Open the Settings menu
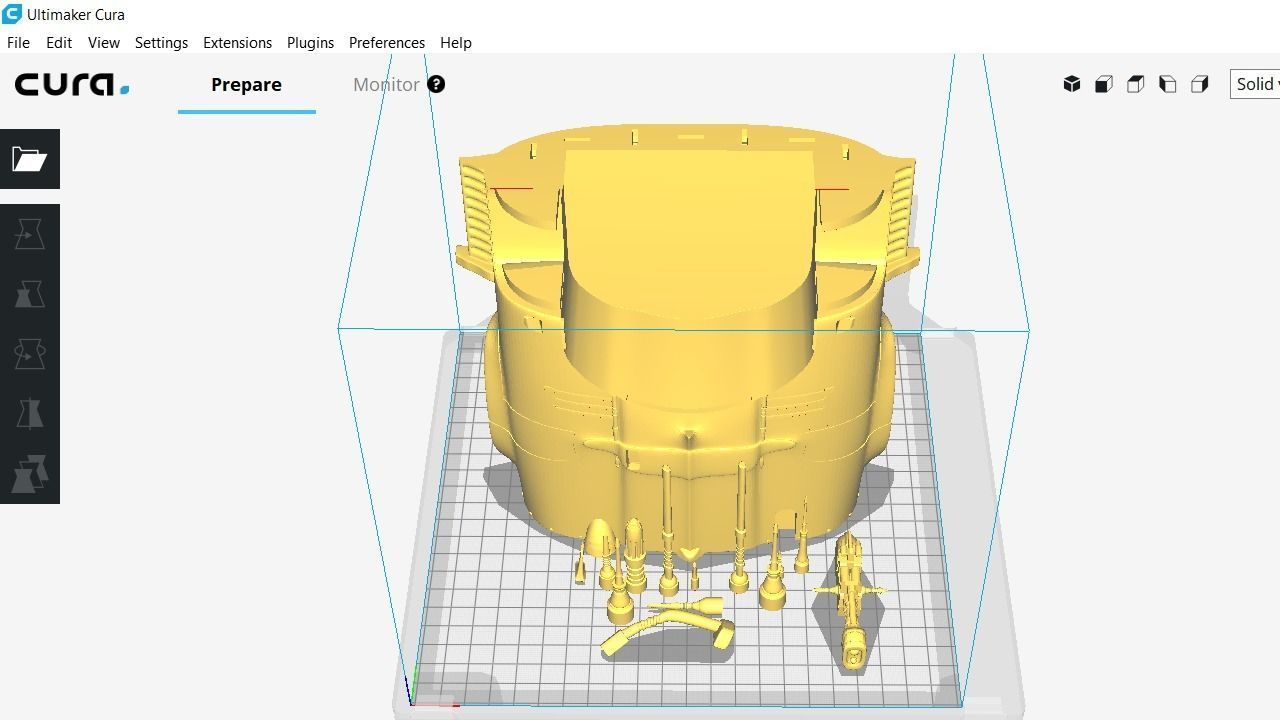Image resolution: width=1280 pixels, height=720 pixels. [161, 43]
